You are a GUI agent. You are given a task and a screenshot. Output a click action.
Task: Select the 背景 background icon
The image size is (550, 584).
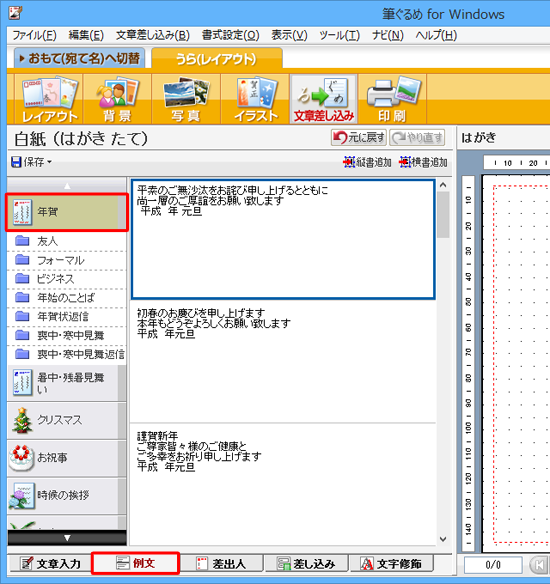pyautogui.click(x=117, y=99)
